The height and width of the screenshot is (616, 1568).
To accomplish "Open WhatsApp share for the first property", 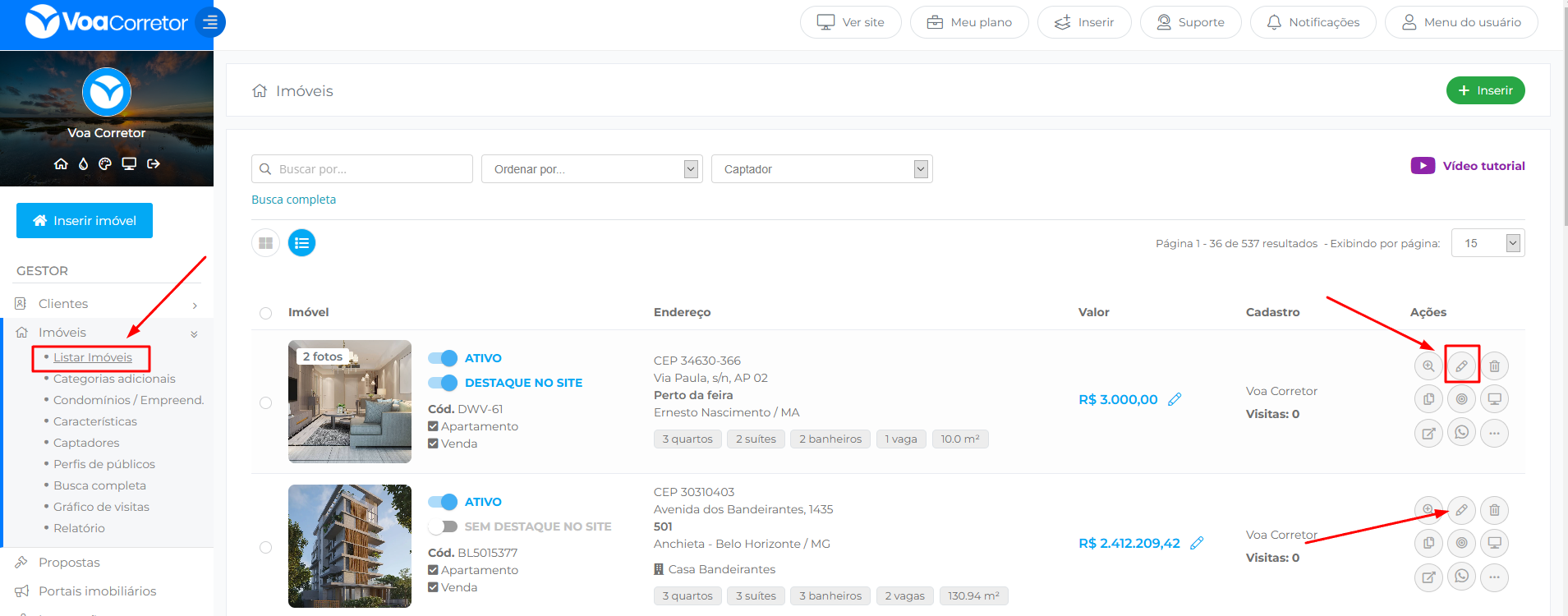I will tap(1461, 432).
